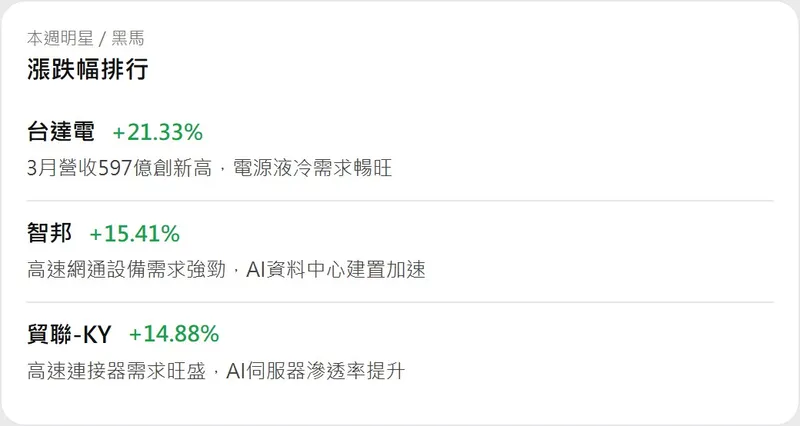
Task: Click the '漲跌幅排行' card title
Action: tap(88, 70)
